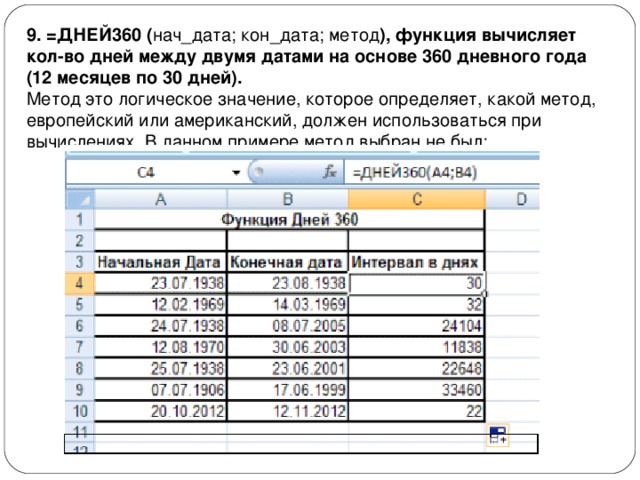The height and width of the screenshot is (480, 640).
Task: Select row 2 header
Action: [80, 241]
